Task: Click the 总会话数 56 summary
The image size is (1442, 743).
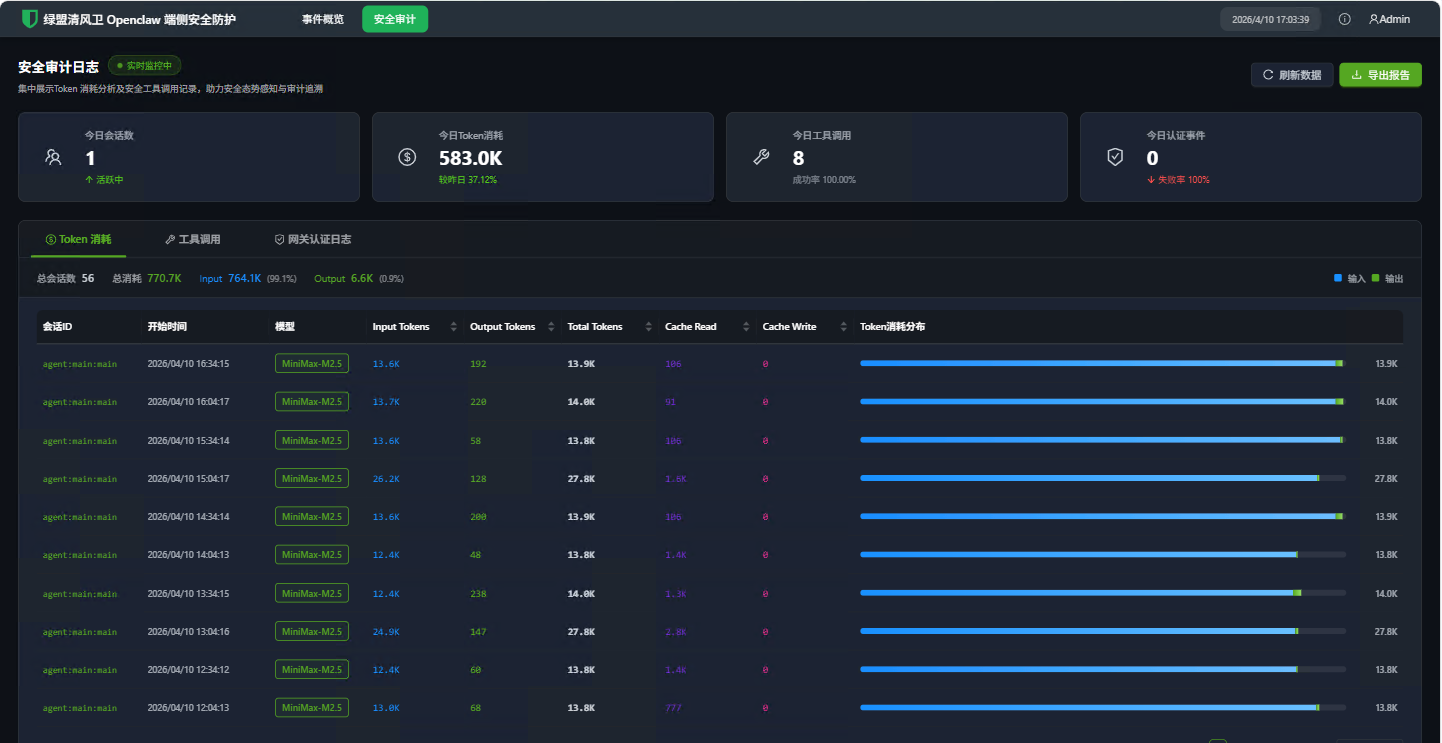Action: point(66,278)
